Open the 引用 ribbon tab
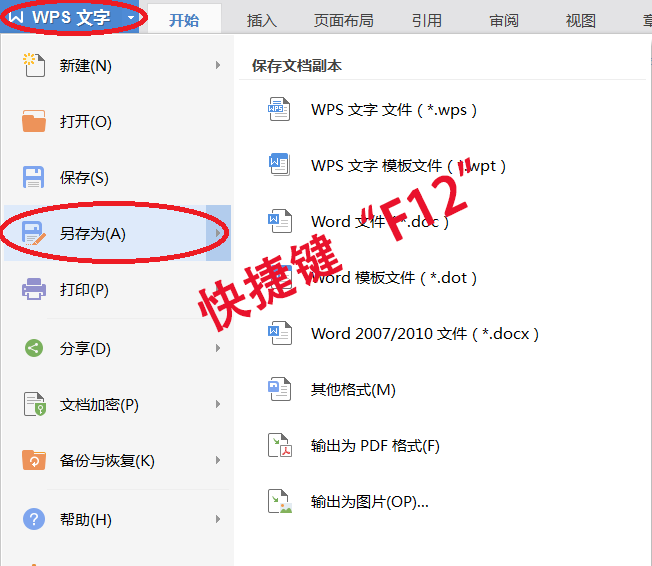Screen dimensions: 652x566 (427, 20)
